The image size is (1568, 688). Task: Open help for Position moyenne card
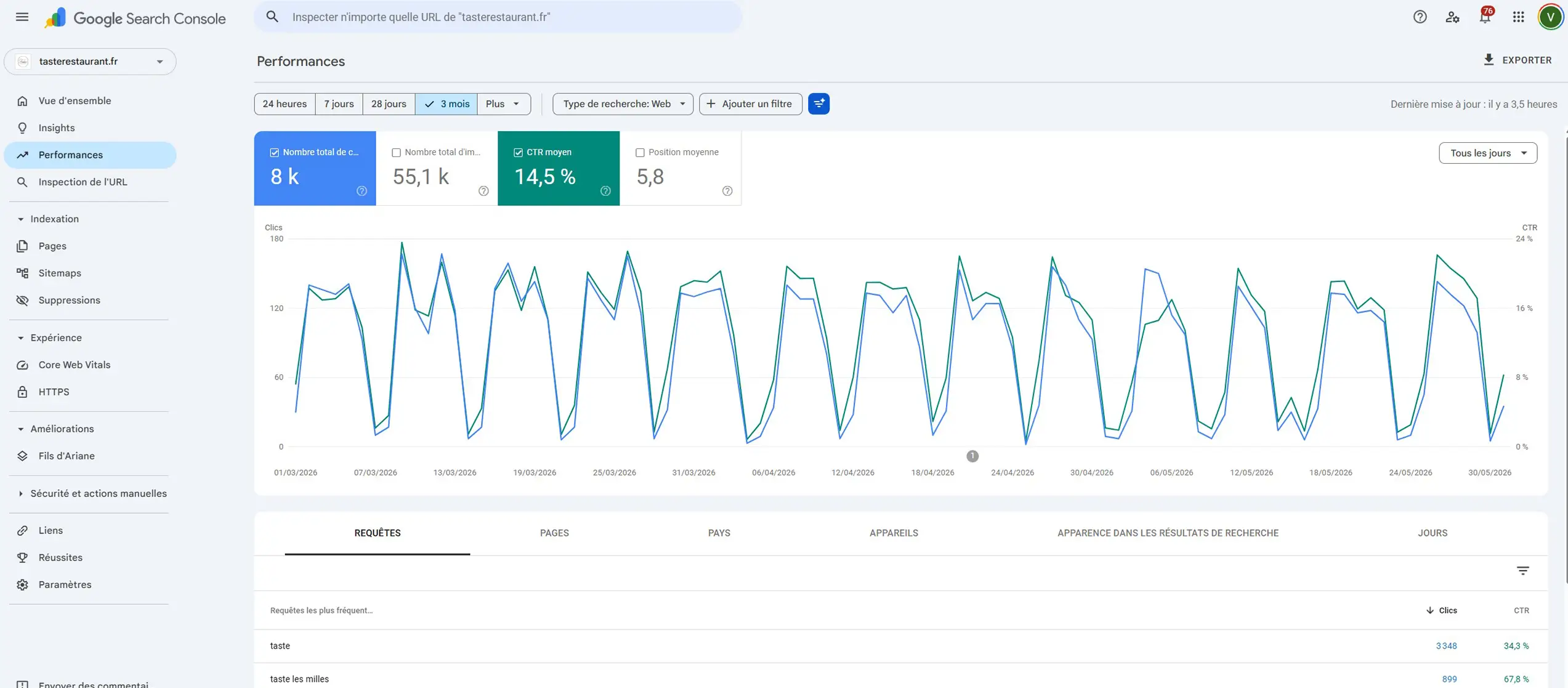click(727, 191)
